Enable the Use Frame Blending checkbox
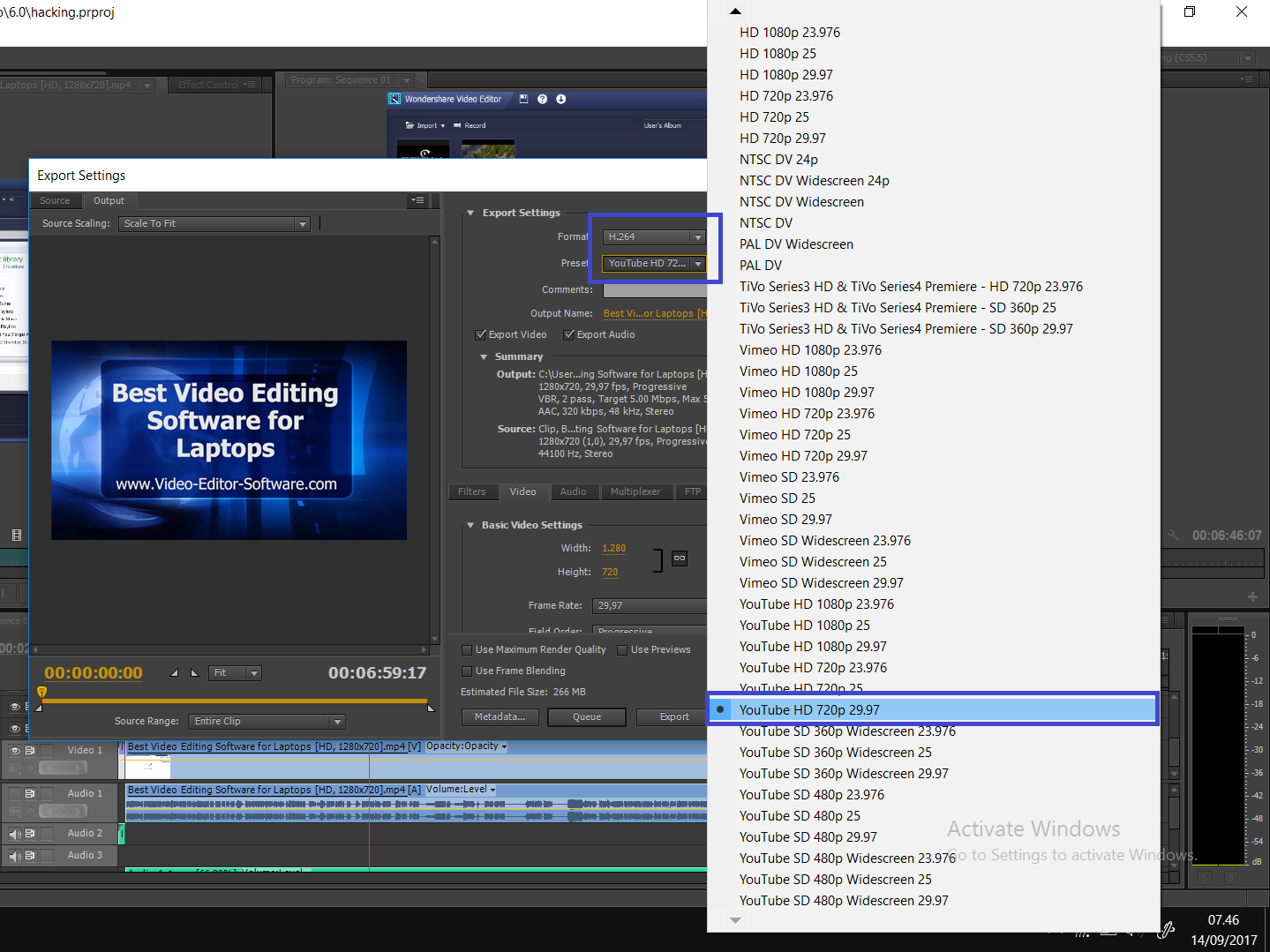The image size is (1270, 952). click(467, 671)
